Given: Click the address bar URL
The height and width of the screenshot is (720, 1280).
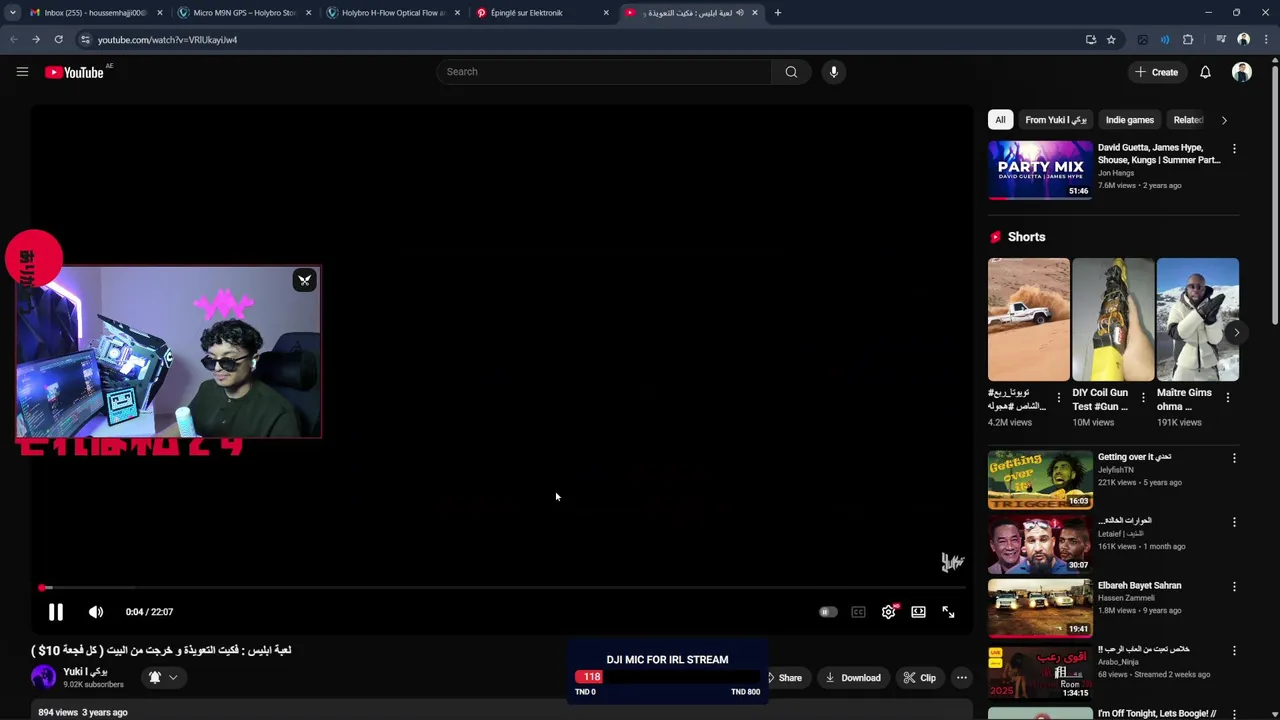Looking at the screenshot, I should [167, 40].
